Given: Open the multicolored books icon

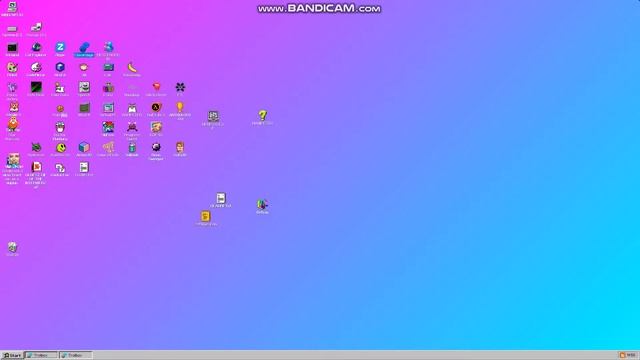Looking at the screenshot, I should [x=262, y=204].
